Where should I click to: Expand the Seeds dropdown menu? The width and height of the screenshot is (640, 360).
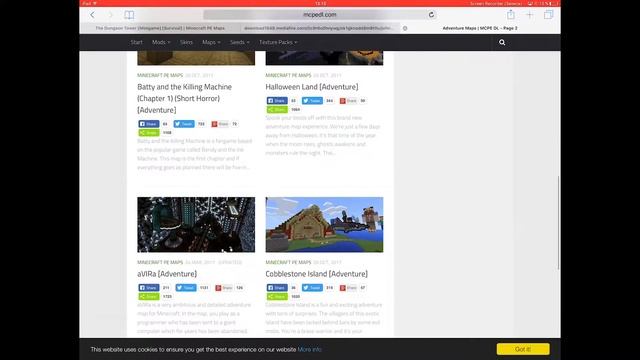click(240, 42)
